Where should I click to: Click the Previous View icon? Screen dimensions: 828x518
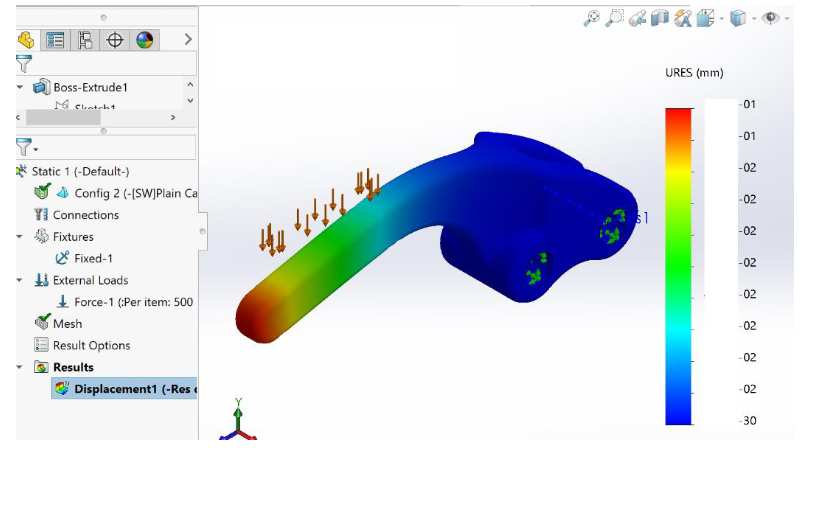click(637, 18)
